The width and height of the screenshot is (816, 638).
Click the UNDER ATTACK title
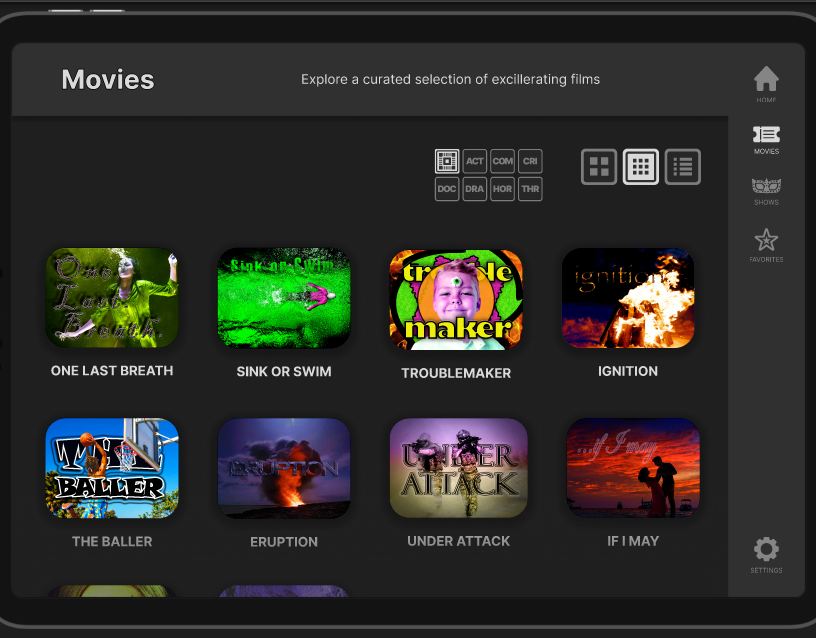(x=458, y=541)
